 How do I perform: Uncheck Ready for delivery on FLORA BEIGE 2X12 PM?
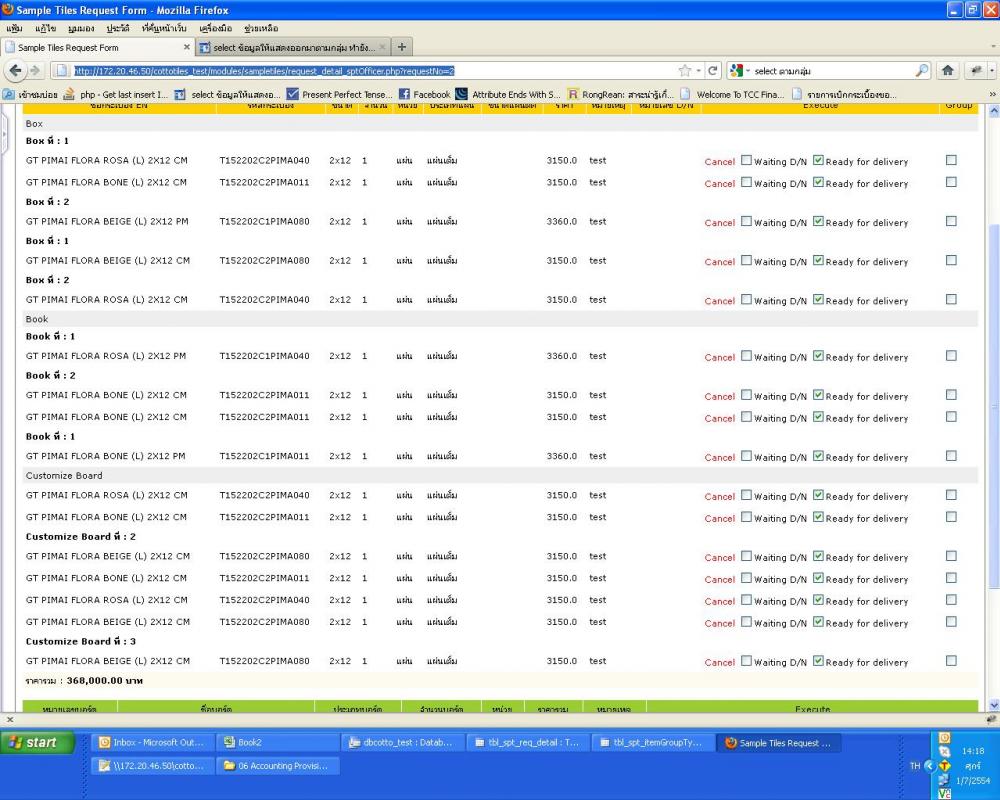[818, 221]
